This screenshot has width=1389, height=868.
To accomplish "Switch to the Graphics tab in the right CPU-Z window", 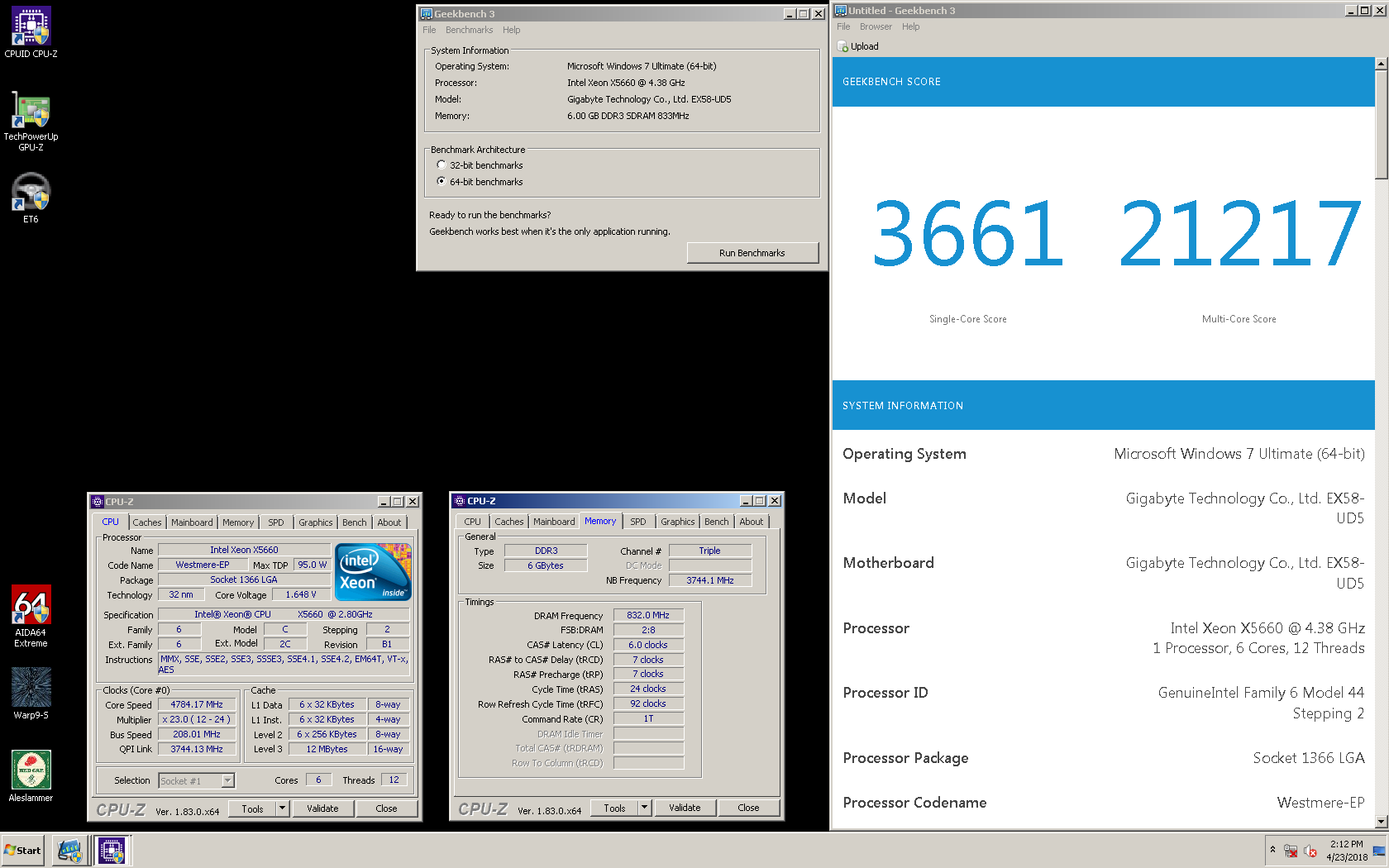I will [x=678, y=522].
